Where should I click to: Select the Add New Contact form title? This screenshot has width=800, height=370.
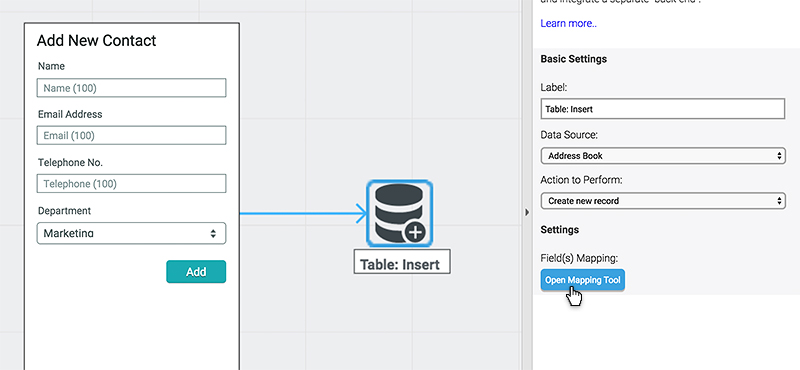(96, 41)
